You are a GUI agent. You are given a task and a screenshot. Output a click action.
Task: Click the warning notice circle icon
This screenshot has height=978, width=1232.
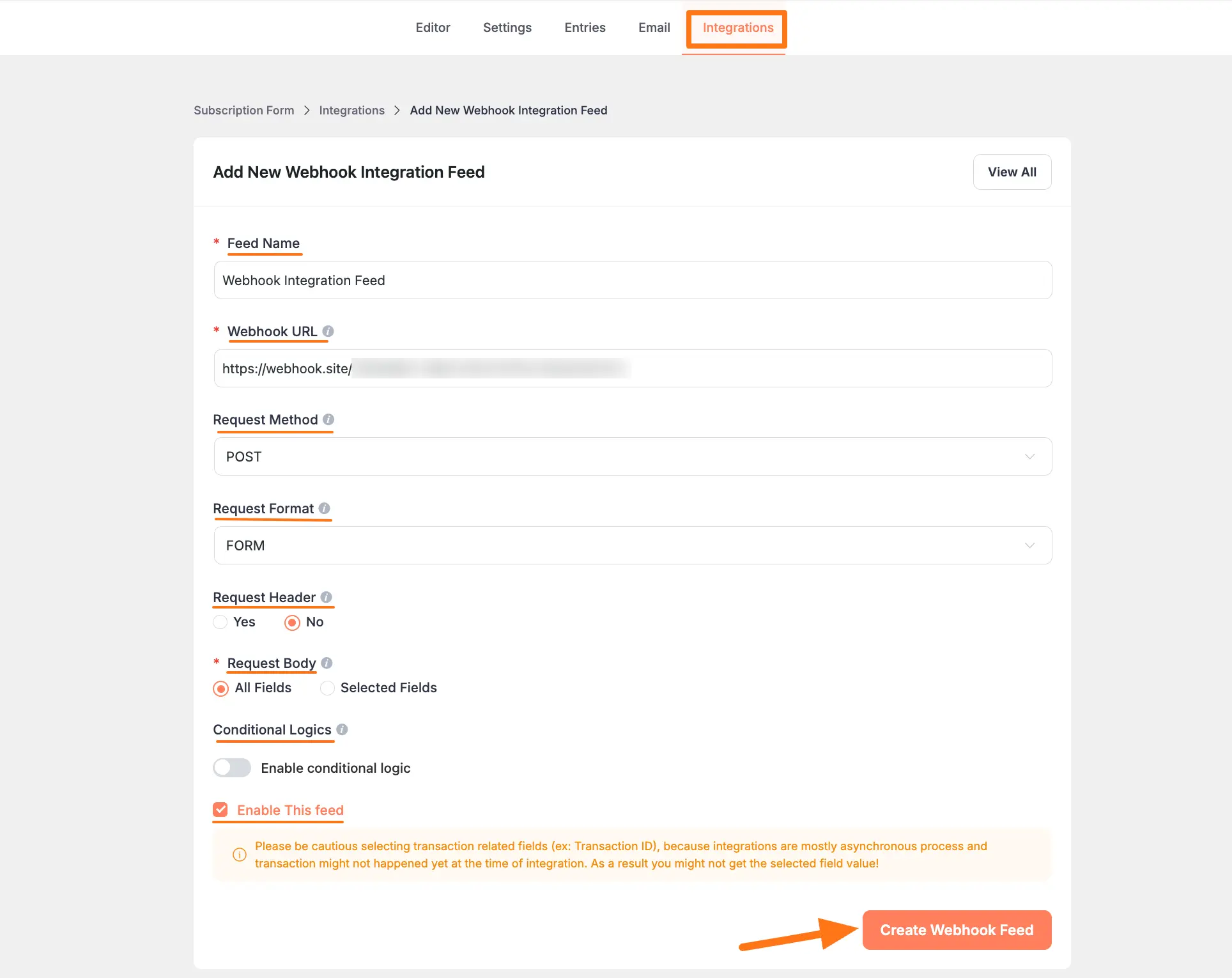tap(240, 855)
